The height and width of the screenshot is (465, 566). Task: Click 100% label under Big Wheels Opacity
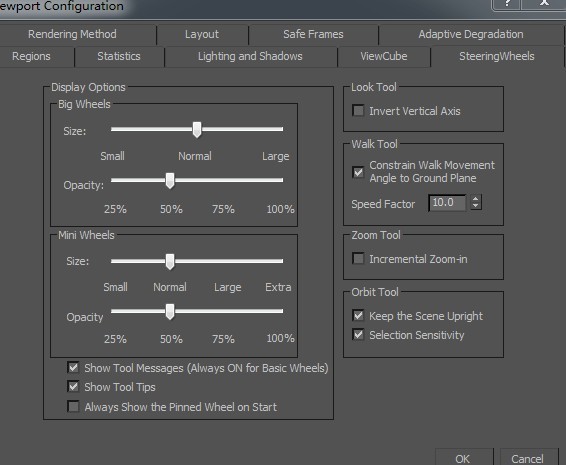(x=280, y=209)
